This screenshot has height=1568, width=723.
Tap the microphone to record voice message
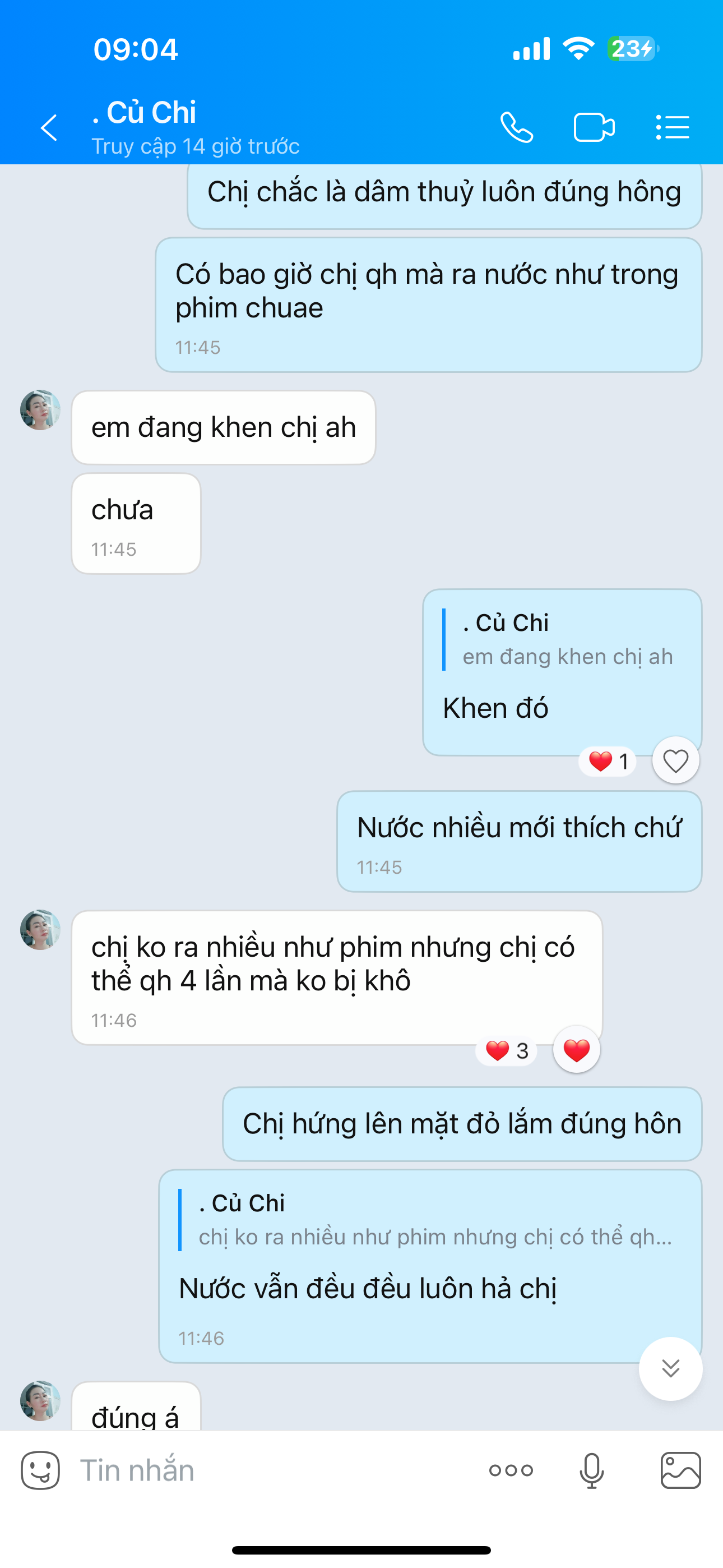591,1470
